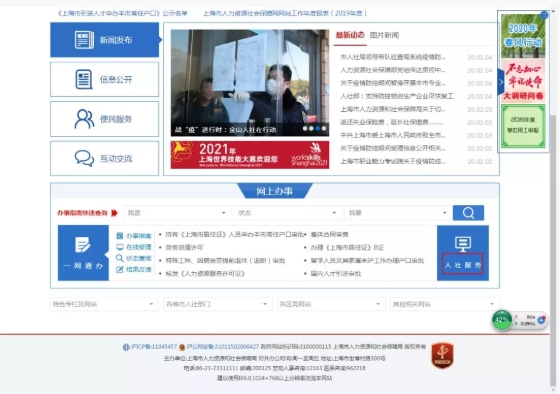Select the last carousel dot indicator
Viewport: 560px width, 394px height.
pos(324,129)
